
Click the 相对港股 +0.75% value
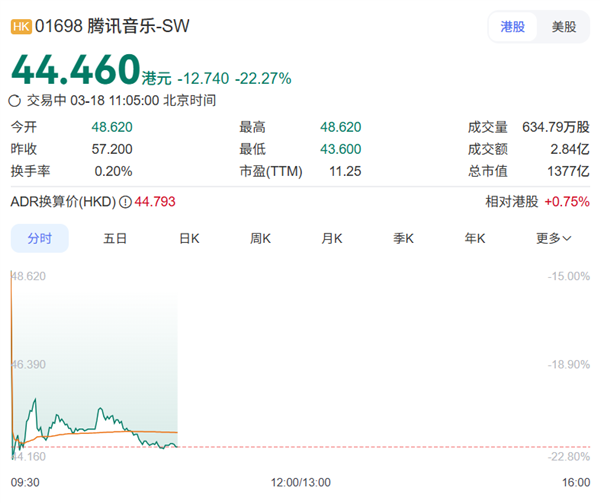click(x=564, y=202)
